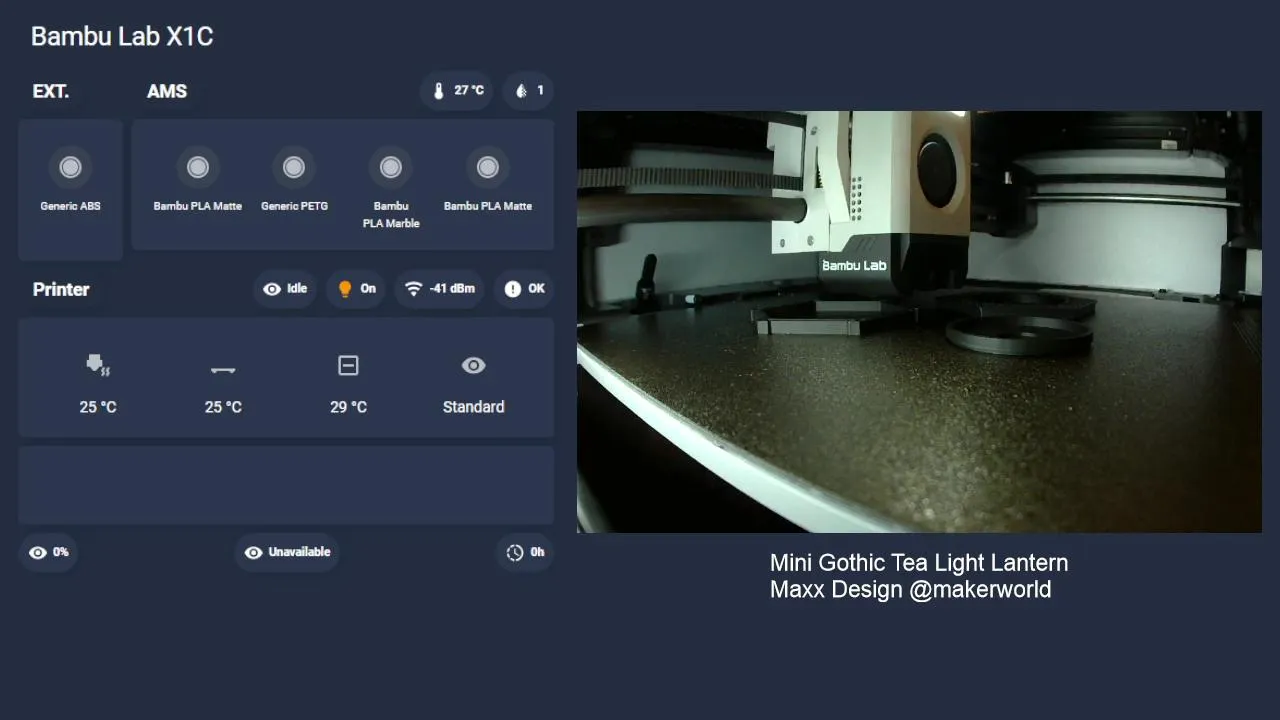Click the nozzle 25 °C value

pyautogui.click(x=98, y=407)
